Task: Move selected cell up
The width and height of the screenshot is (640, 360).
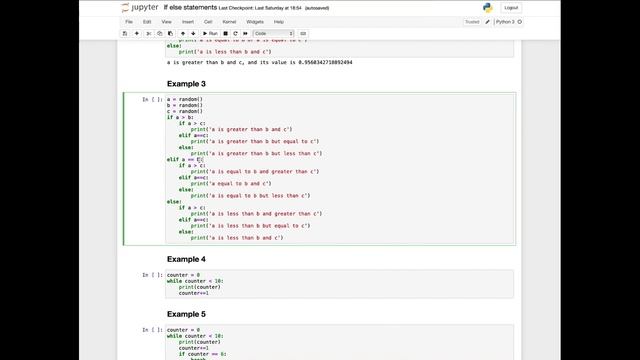Action: tap(183, 33)
